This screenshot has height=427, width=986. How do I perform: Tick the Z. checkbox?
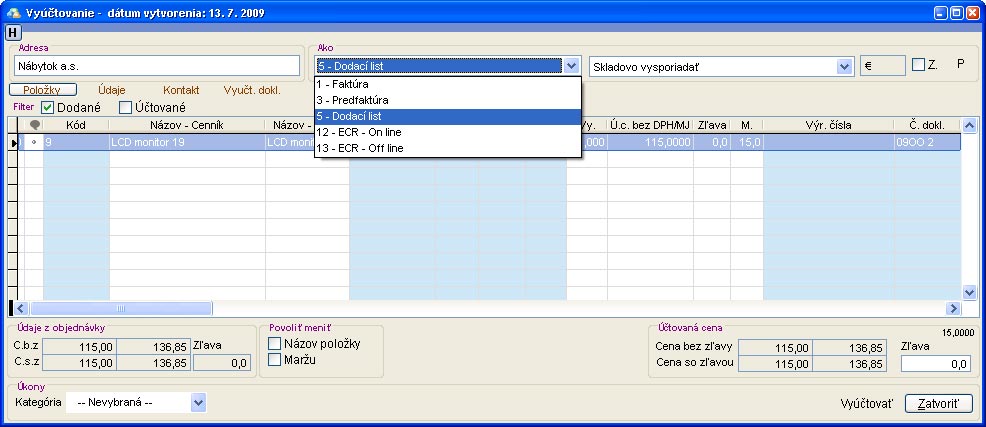click(x=918, y=65)
